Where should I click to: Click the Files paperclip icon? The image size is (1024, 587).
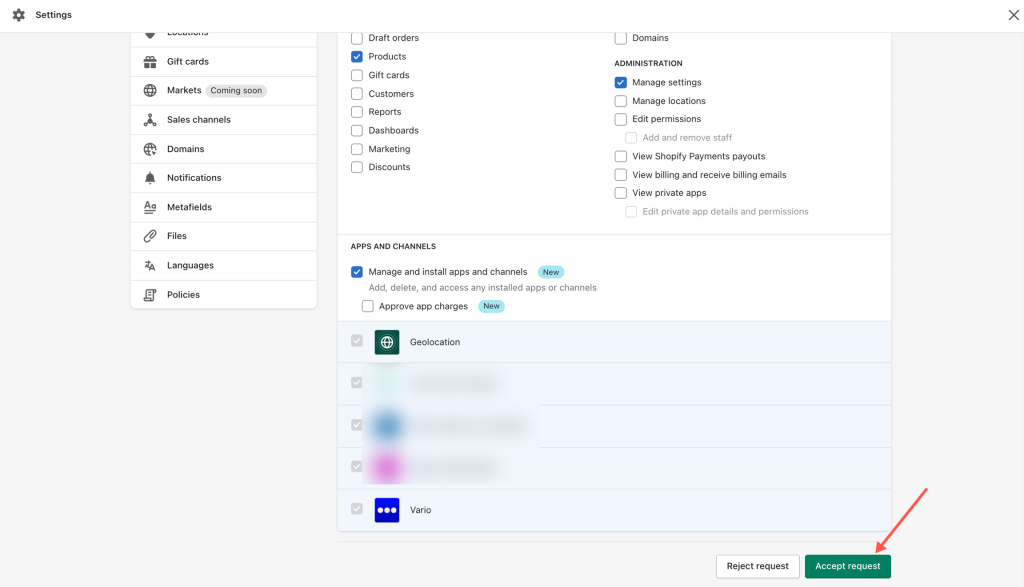tap(150, 236)
